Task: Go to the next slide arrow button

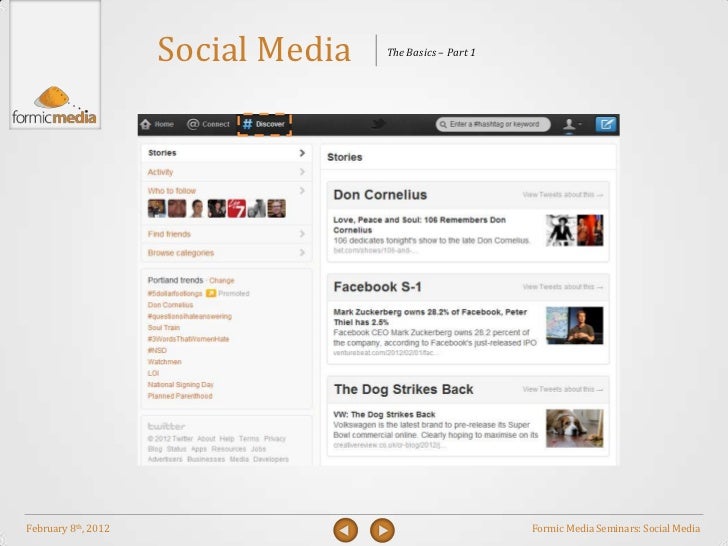Action: tap(382, 530)
